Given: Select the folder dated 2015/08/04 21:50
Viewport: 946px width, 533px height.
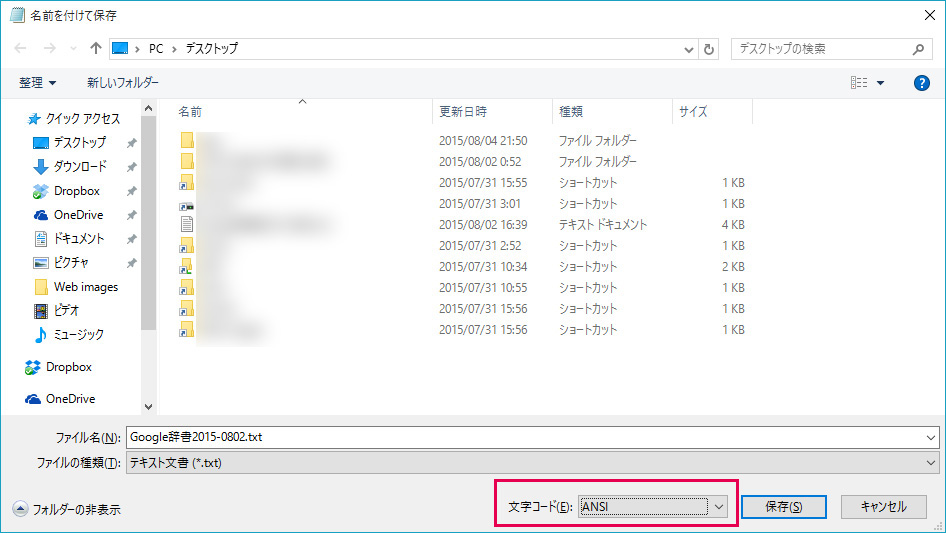Looking at the screenshot, I should pos(462,141).
